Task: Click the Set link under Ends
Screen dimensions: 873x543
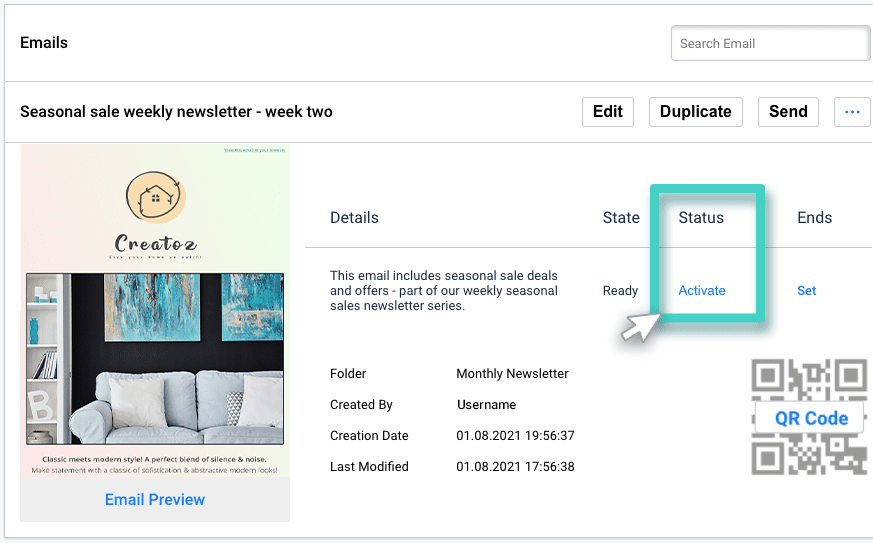Action: (x=806, y=291)
